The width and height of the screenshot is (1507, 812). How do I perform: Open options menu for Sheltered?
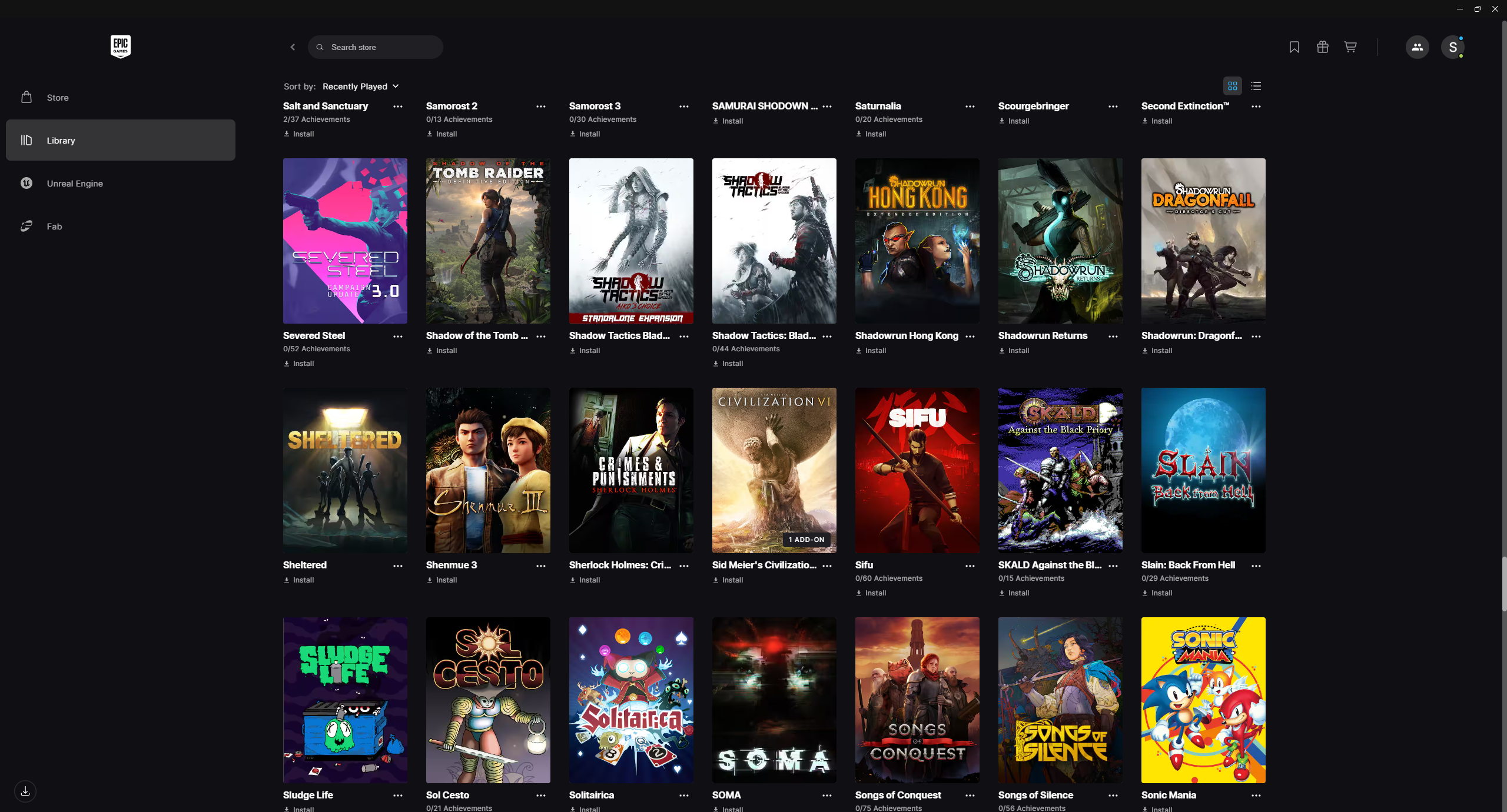tap(398, 565)
